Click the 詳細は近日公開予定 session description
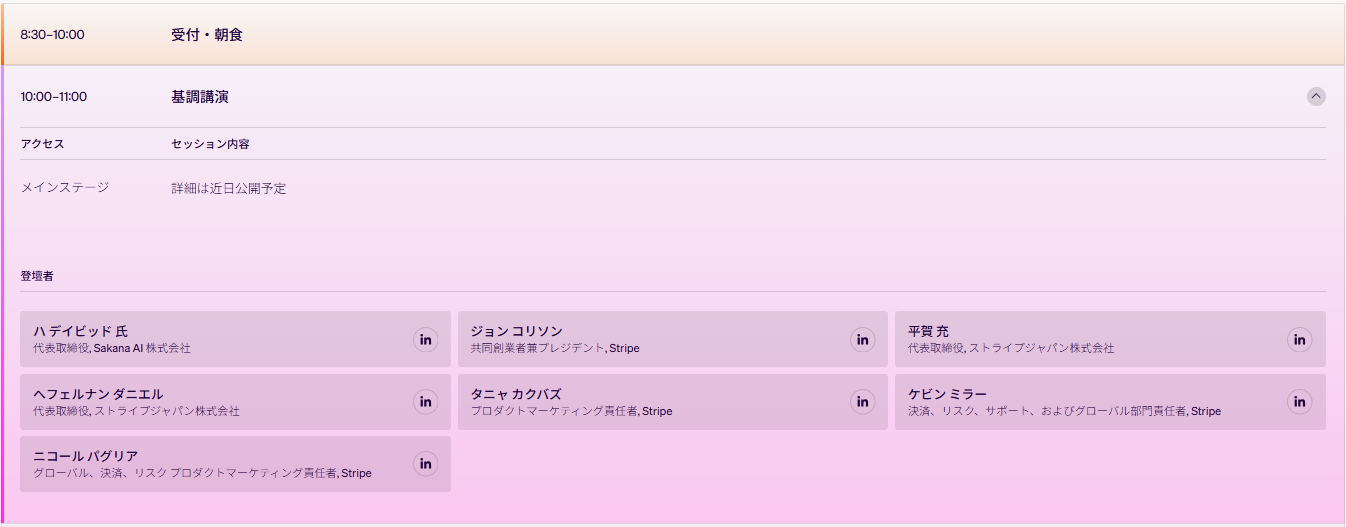 pos(229,188)
